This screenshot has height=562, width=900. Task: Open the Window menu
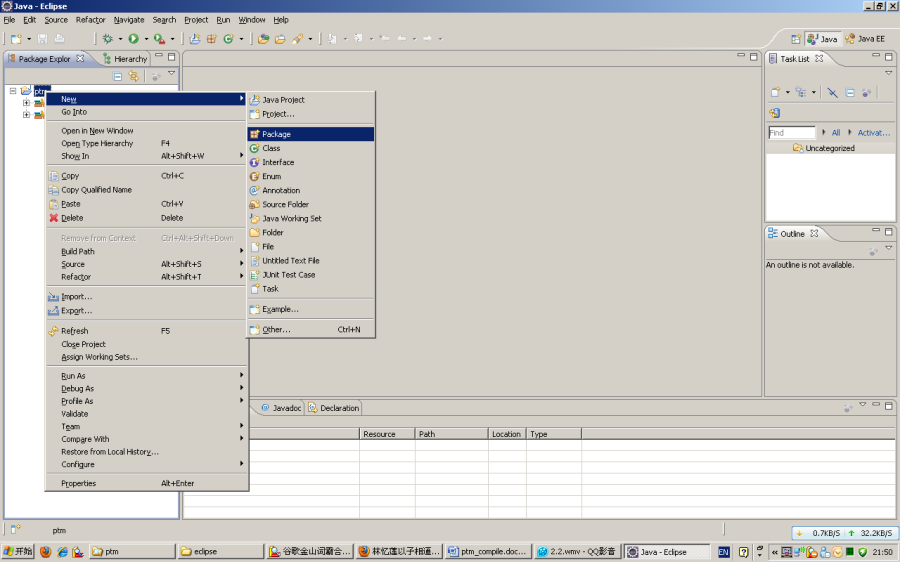251,20
